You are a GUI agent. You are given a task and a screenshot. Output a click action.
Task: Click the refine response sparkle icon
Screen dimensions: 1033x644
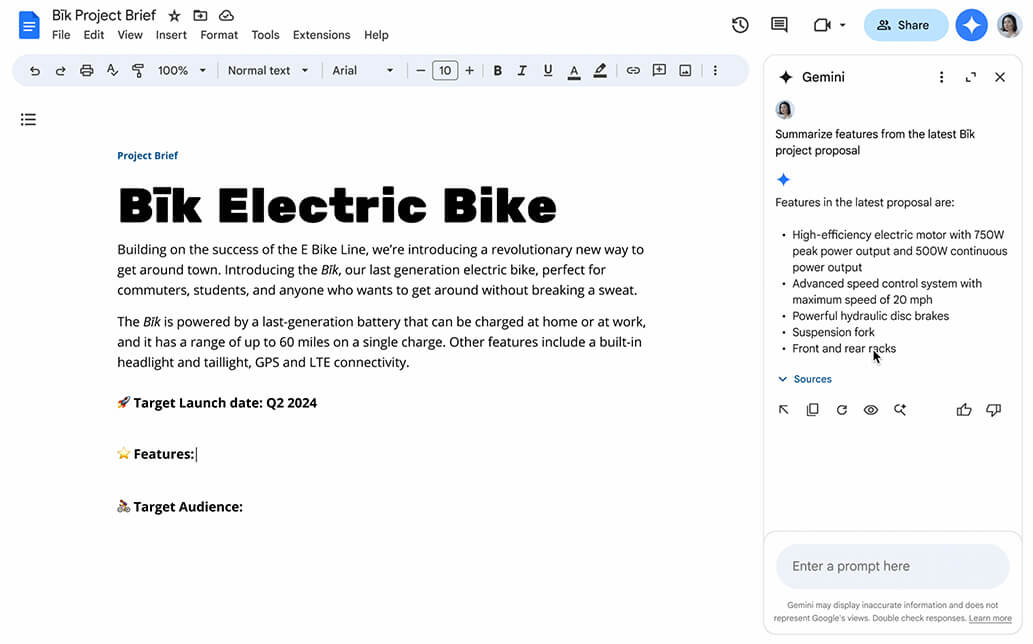pos(900,410)
